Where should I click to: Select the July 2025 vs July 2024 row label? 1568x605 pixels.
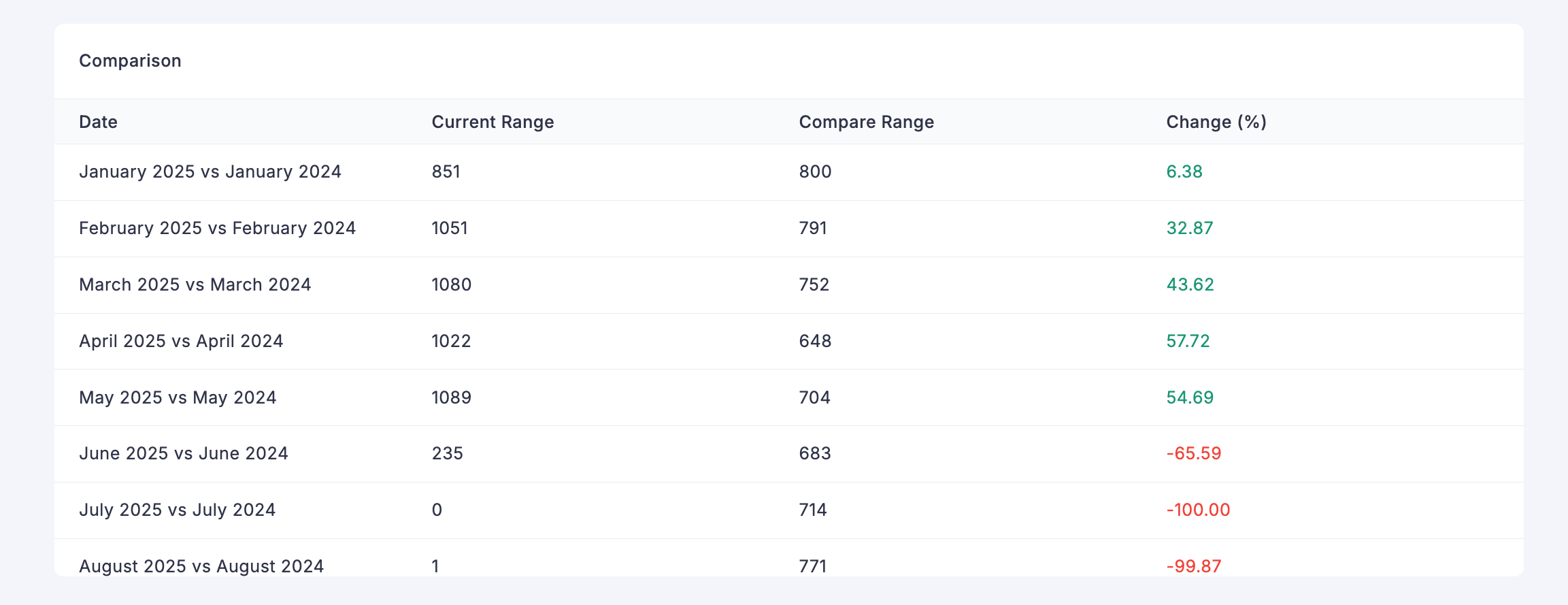pyautogui.click(x=177, y=510)
